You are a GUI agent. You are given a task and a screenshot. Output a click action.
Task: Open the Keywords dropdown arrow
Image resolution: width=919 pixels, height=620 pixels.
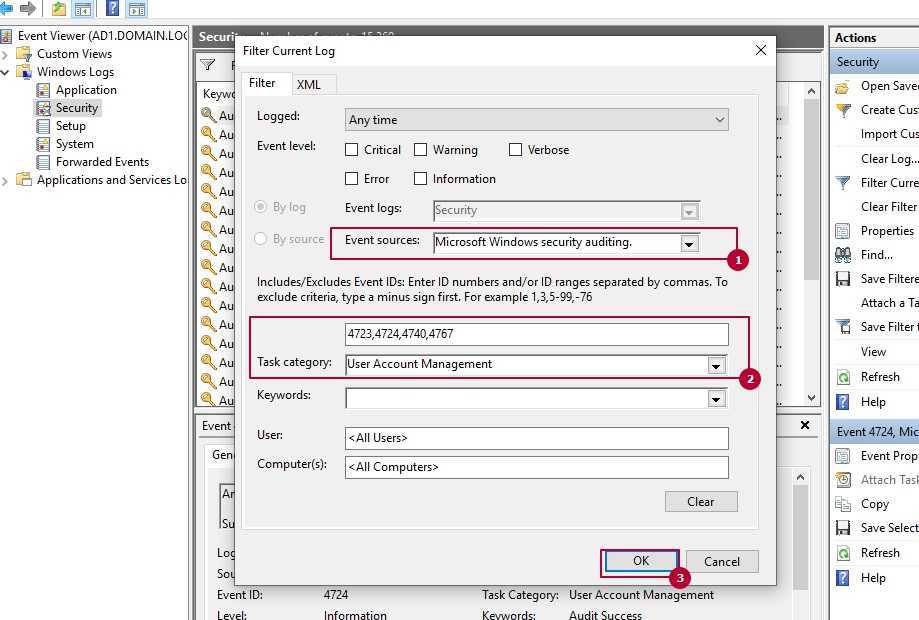716,399
